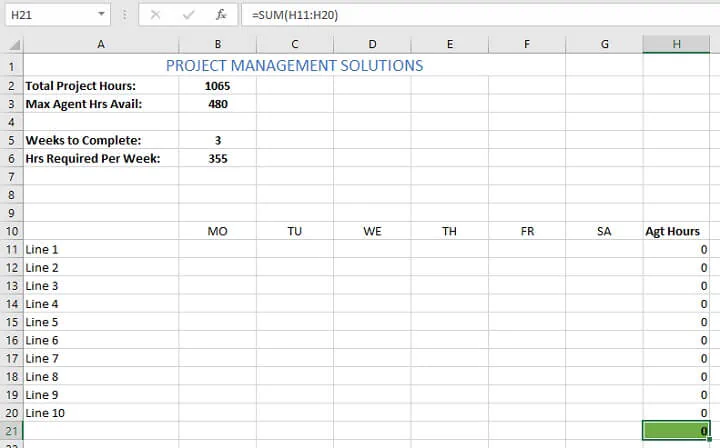Click the MO day header cell
This screenshot has height=448, width=720.
pyautogui.click(x=218, y=231)
